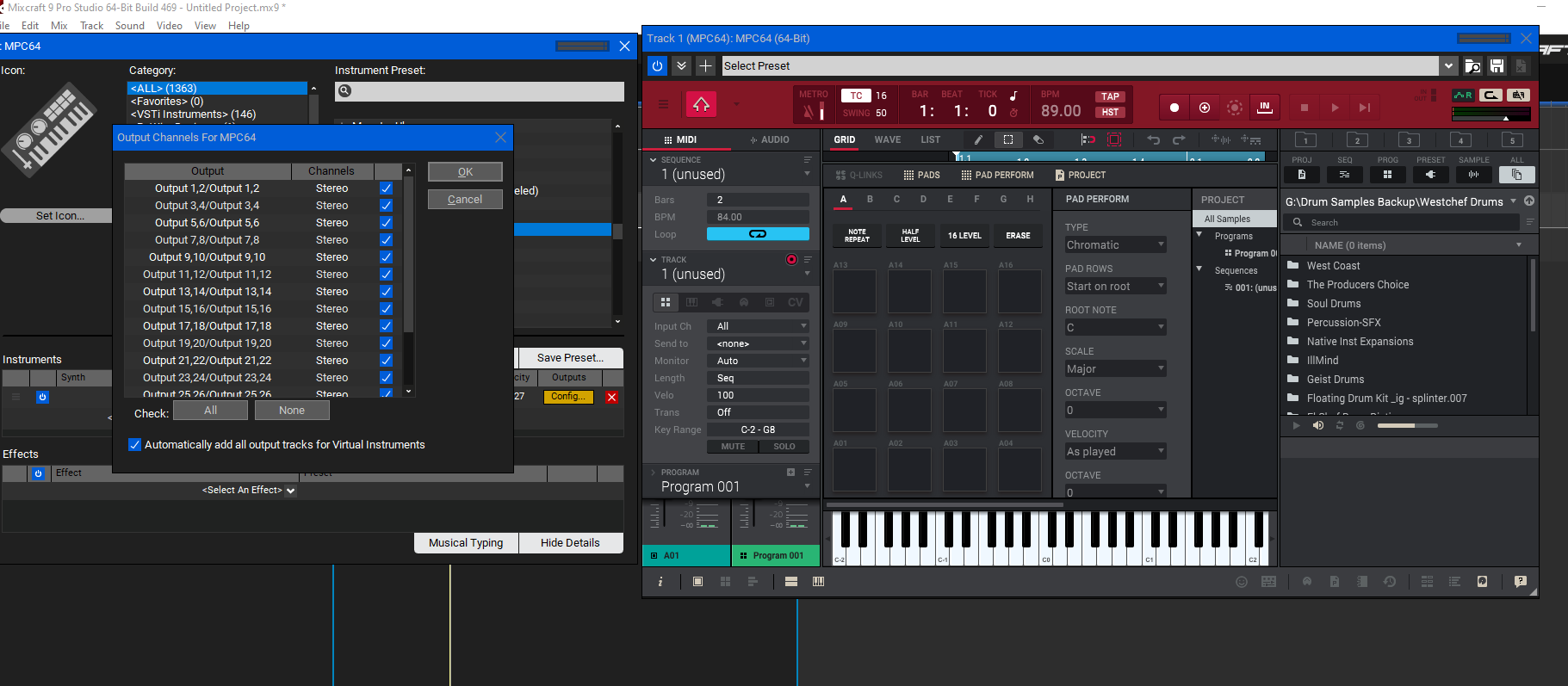Open the pad TYPE Chromatic dropdown
1568x686 pixels.
(1115, 245)
